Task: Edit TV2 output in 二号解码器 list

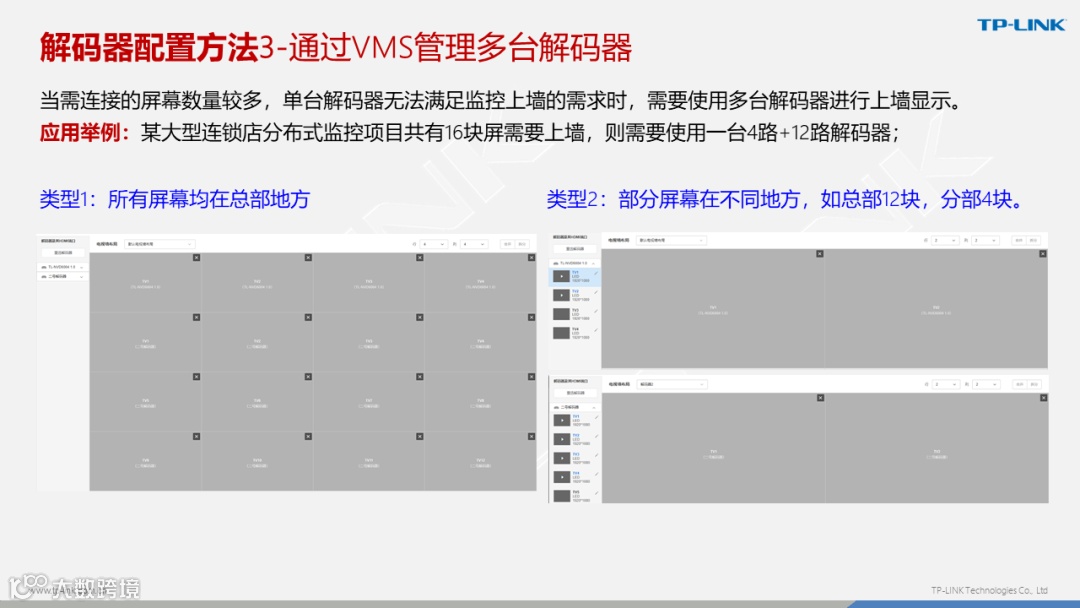Action: point(596,437)
